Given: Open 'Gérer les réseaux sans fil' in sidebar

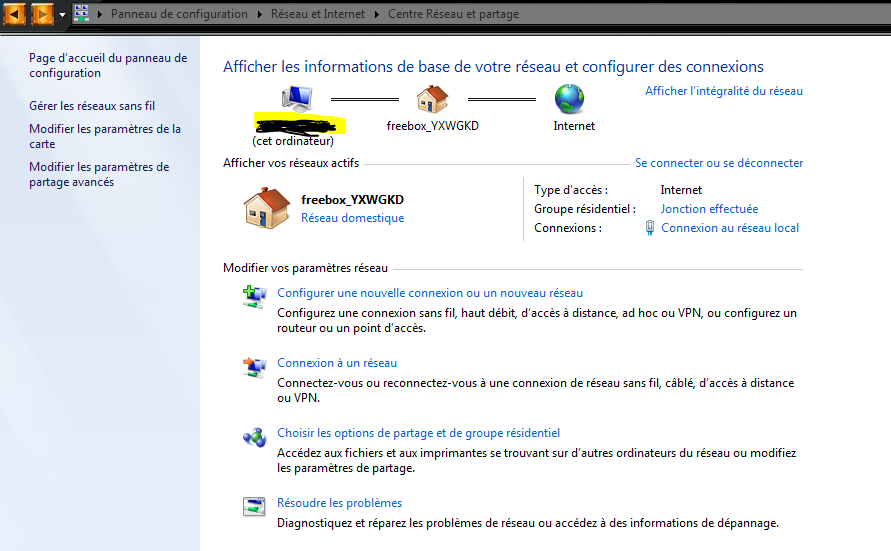Looking at the screenshot, I should pos(92,106).
